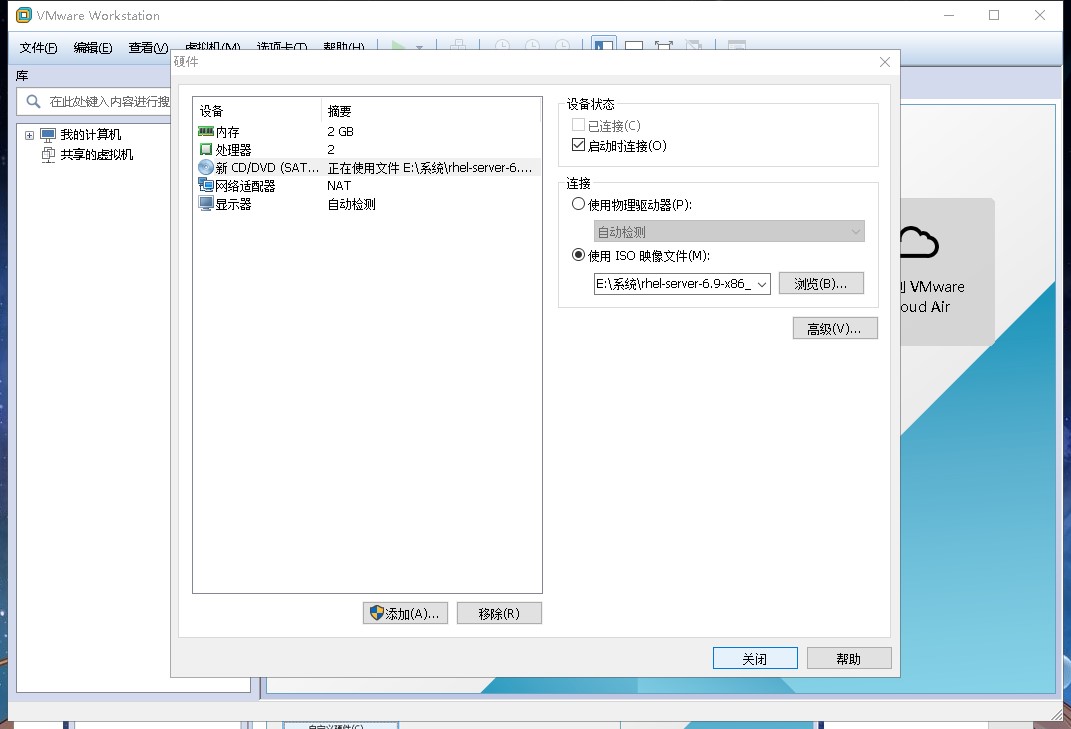Maximize the VMware Workstation window
1071x729 pixels.
coord(994,15)
